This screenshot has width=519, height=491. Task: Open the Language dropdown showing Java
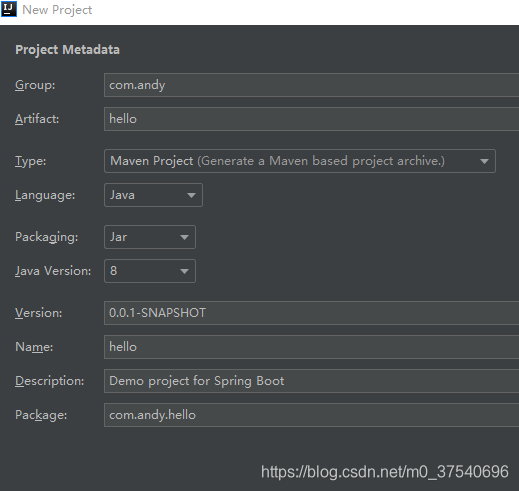click(153, 195)
